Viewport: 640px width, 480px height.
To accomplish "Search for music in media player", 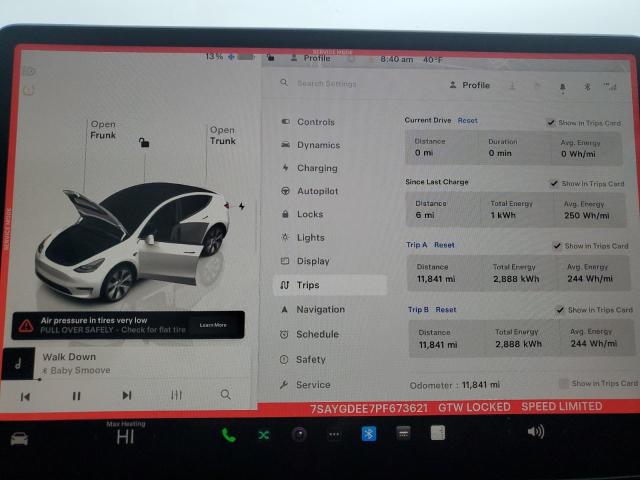I will pos(225,394).
